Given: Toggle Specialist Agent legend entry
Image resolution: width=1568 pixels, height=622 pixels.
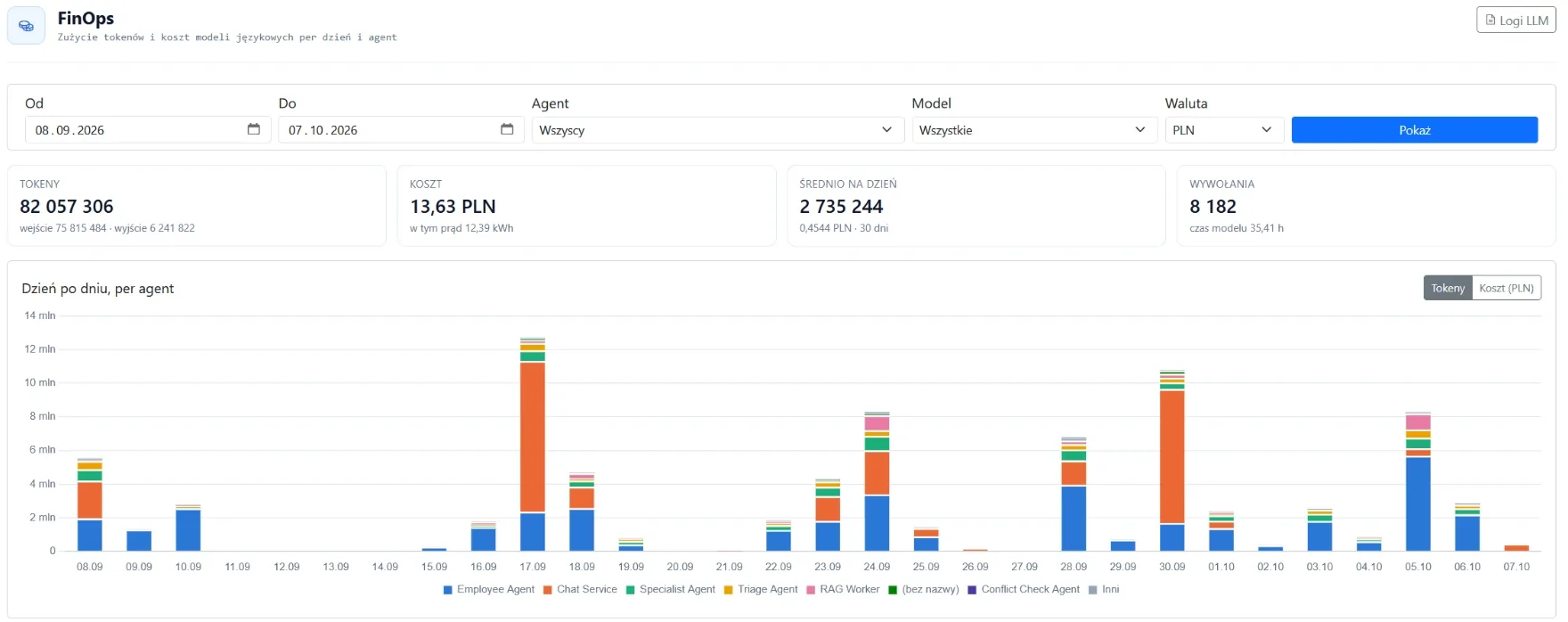Looking at the screenshot, I should pyautogui.click(x=671, y=589).
